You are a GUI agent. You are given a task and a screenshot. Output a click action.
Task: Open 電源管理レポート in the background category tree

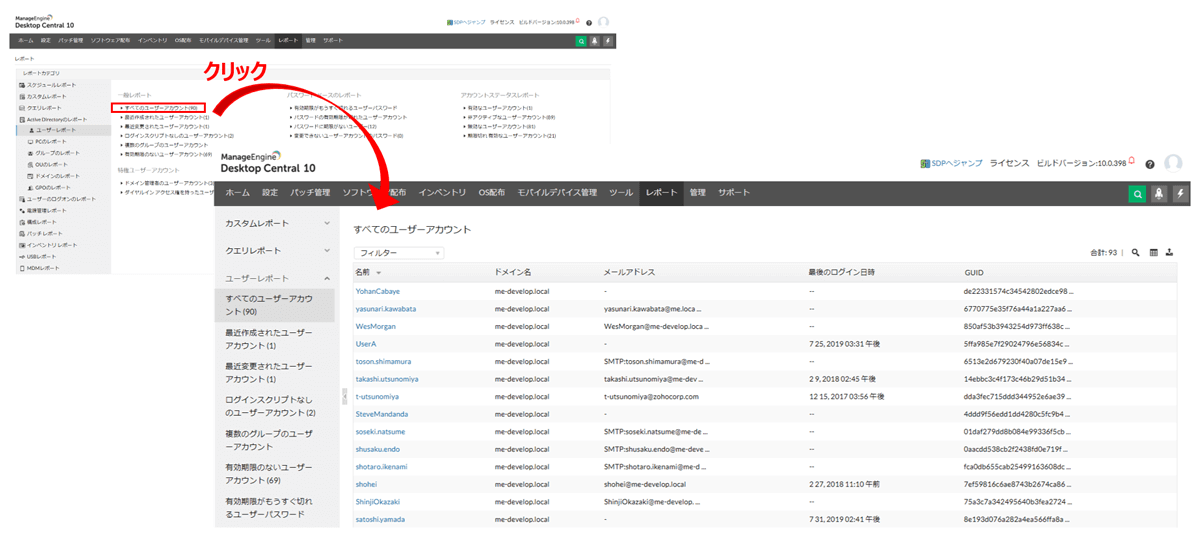[x=45, y=211]
